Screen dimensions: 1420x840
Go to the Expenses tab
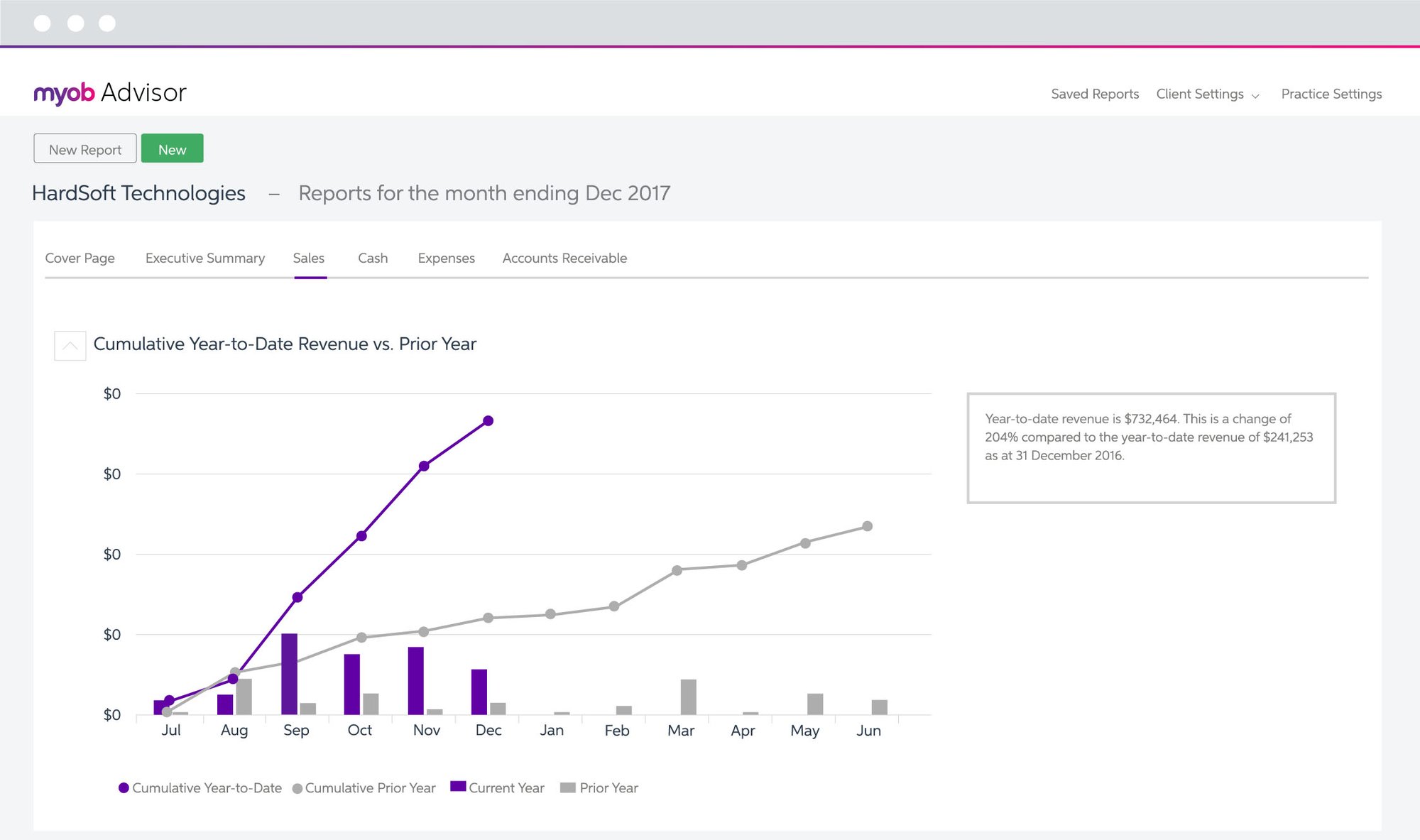coord(446,258)
